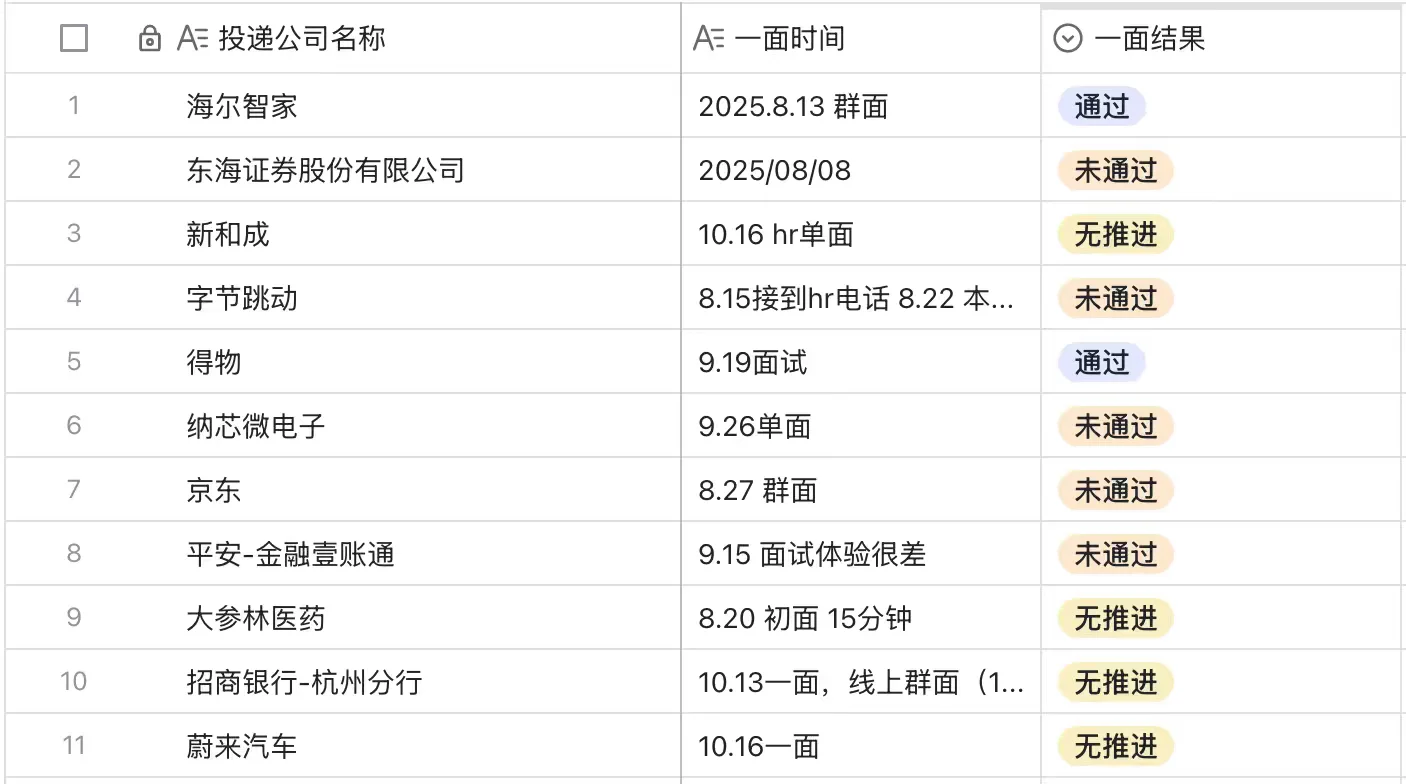Click the 10.16一面 time cell

point(759,746)
